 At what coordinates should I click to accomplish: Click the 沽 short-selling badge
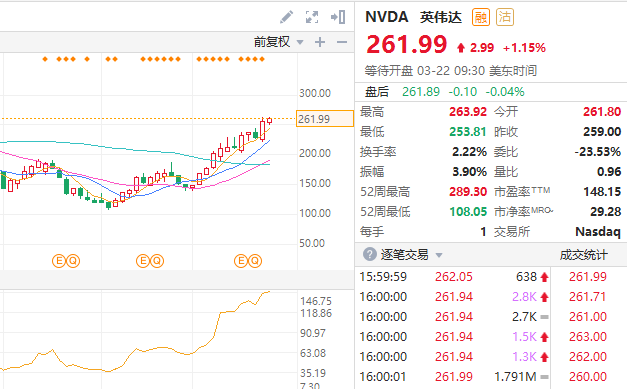[505, 17]
